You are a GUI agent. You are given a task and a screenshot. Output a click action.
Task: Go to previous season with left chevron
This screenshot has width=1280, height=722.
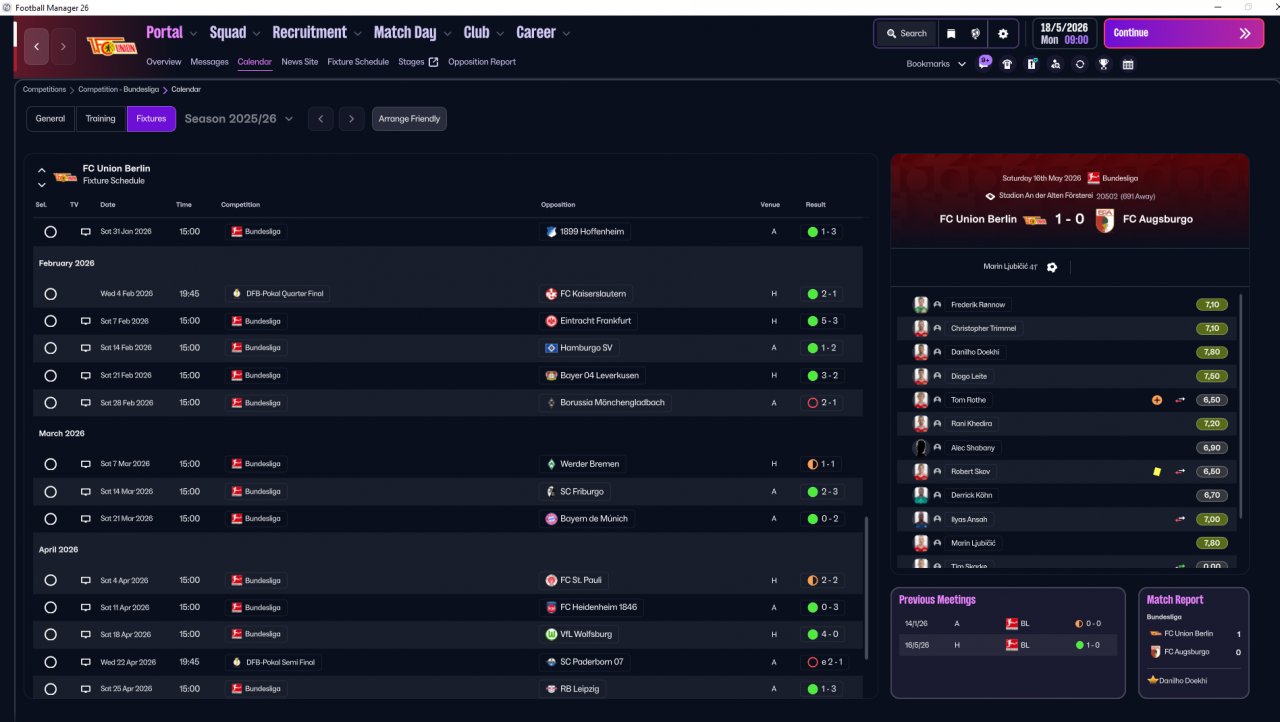[x=320, y=119]
